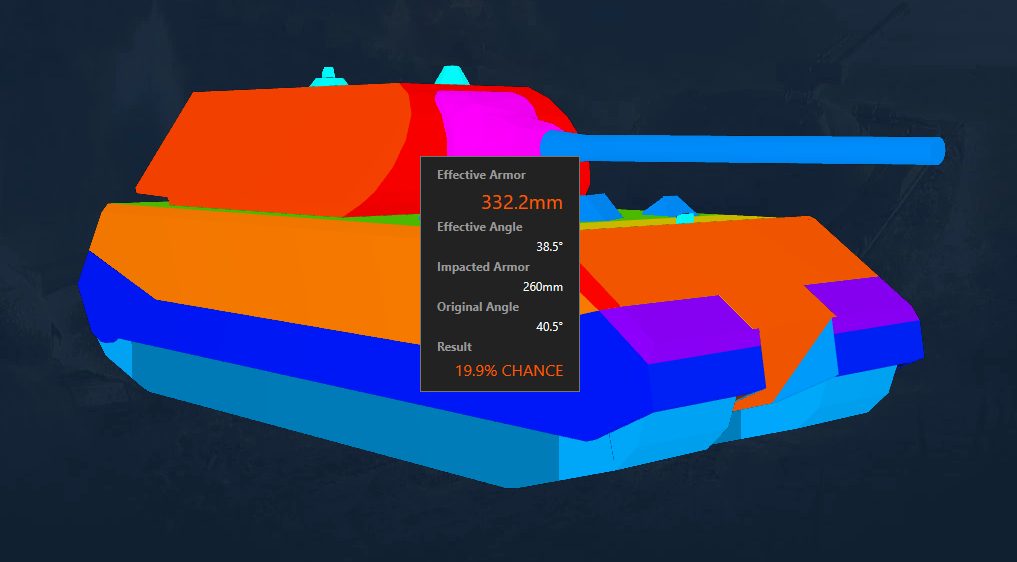Click the 'Effective Armor' label in tooltip
The image size is (1017, 562).
(x=481, y=175)
